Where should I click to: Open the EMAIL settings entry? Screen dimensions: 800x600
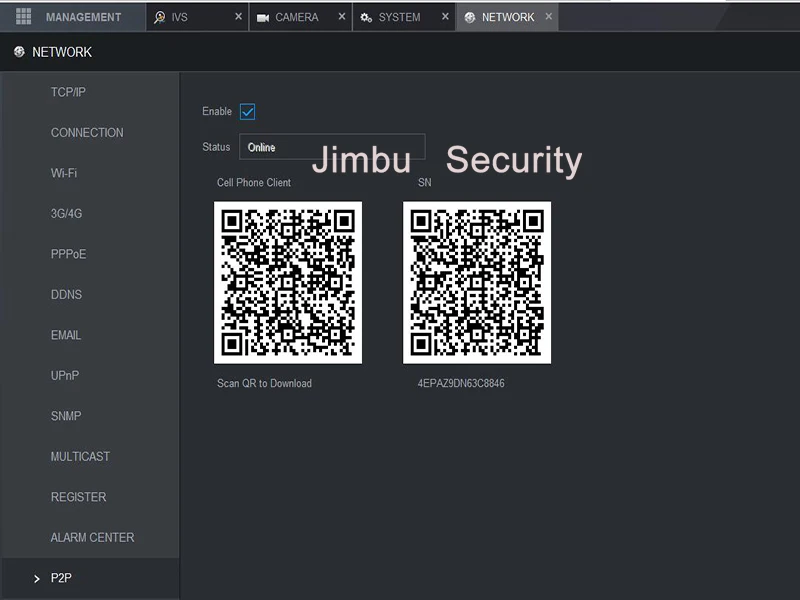[66, 335]
